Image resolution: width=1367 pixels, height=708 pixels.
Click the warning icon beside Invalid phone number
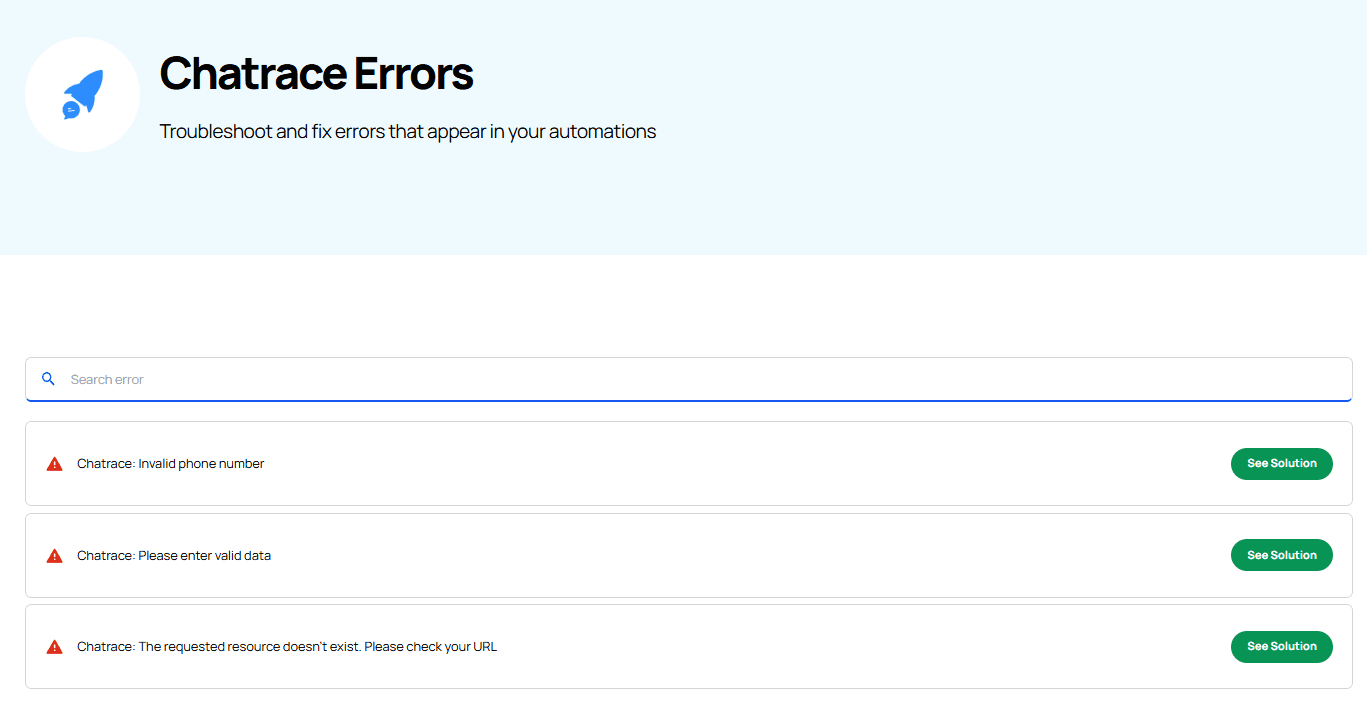coord(55,464)
